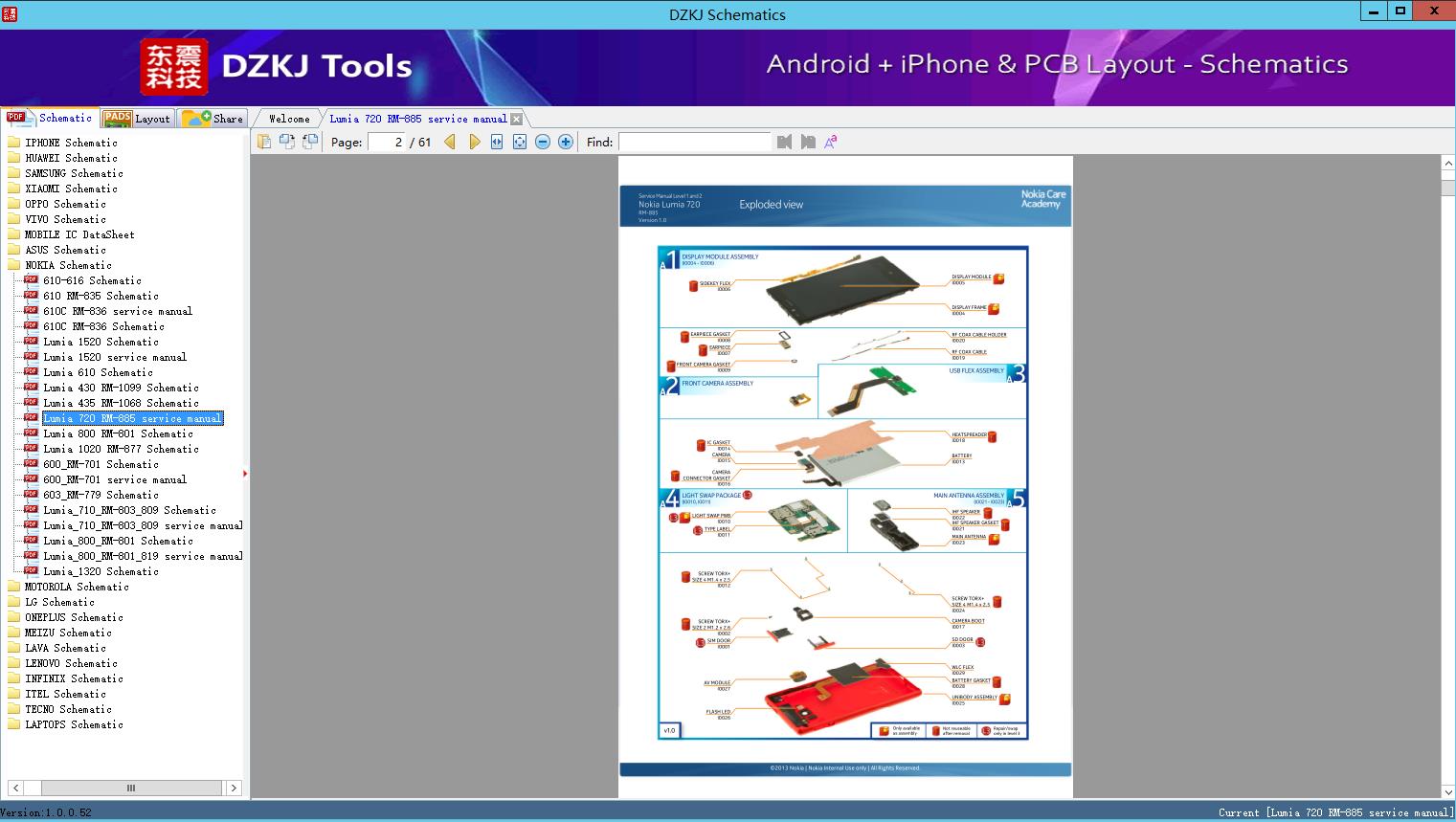Click document scroll down arrow

coord(1448,791)
